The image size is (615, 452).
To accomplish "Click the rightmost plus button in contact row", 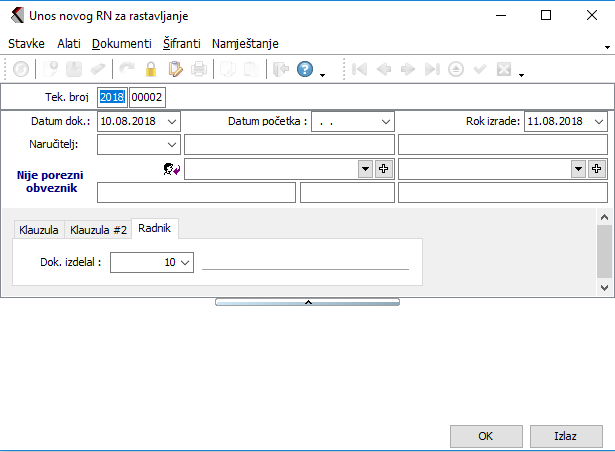I will point(597,170).
